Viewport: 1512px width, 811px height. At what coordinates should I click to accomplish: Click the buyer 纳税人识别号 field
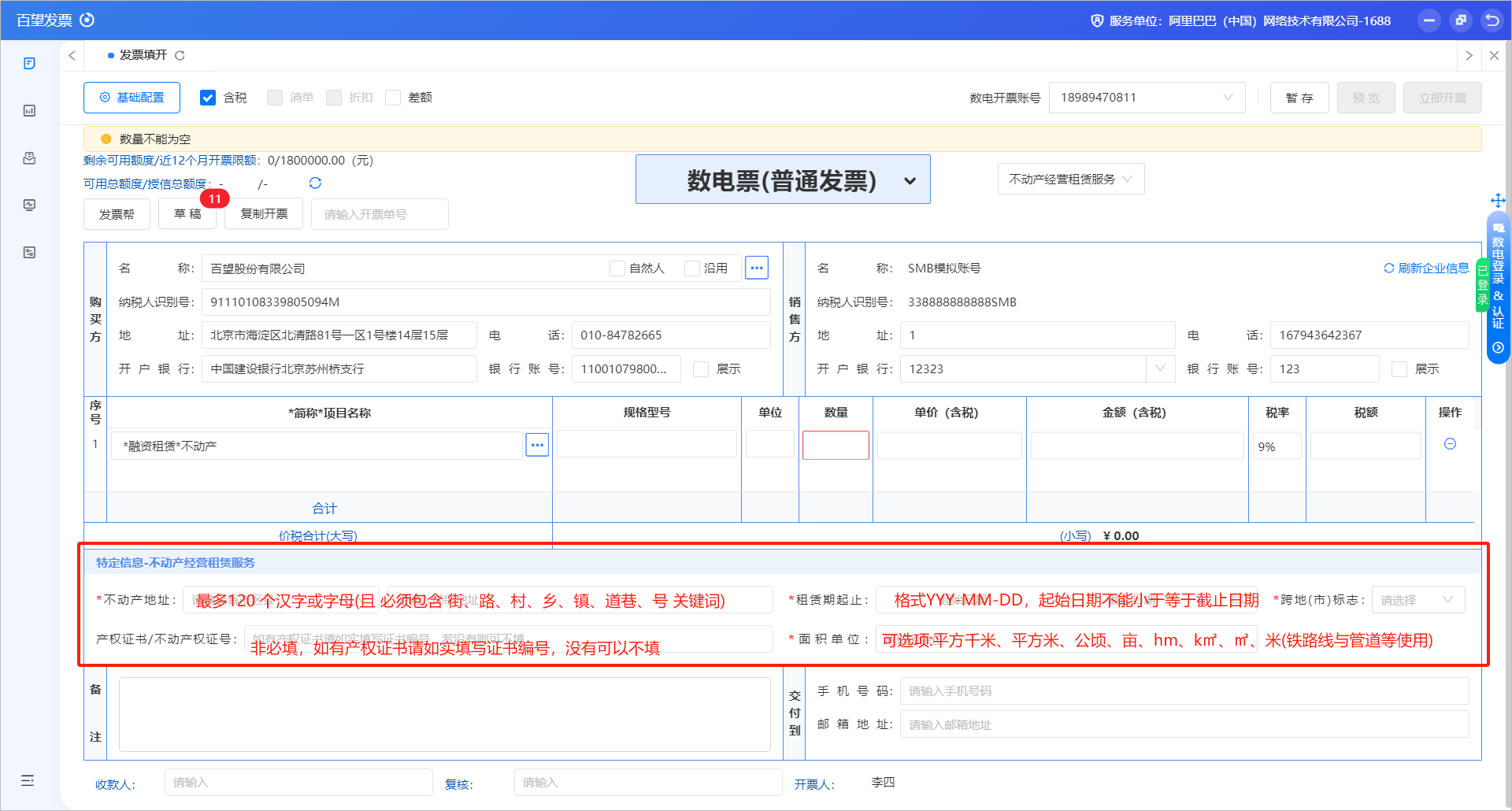(486, 302)
